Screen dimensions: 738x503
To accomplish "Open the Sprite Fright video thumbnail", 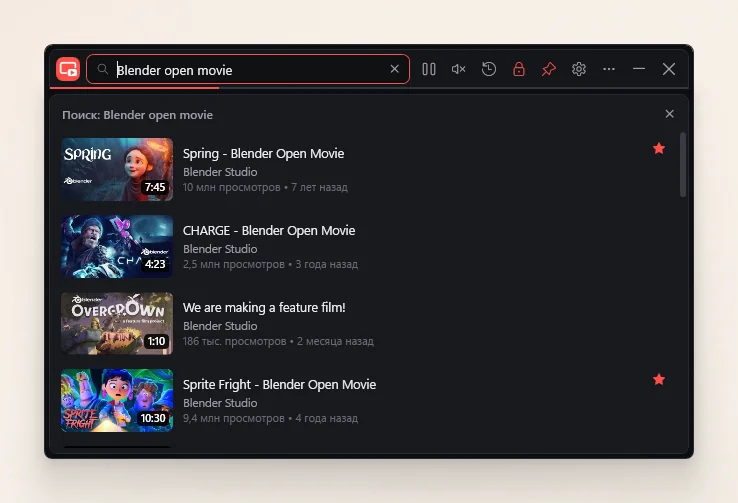I will 117,400.
